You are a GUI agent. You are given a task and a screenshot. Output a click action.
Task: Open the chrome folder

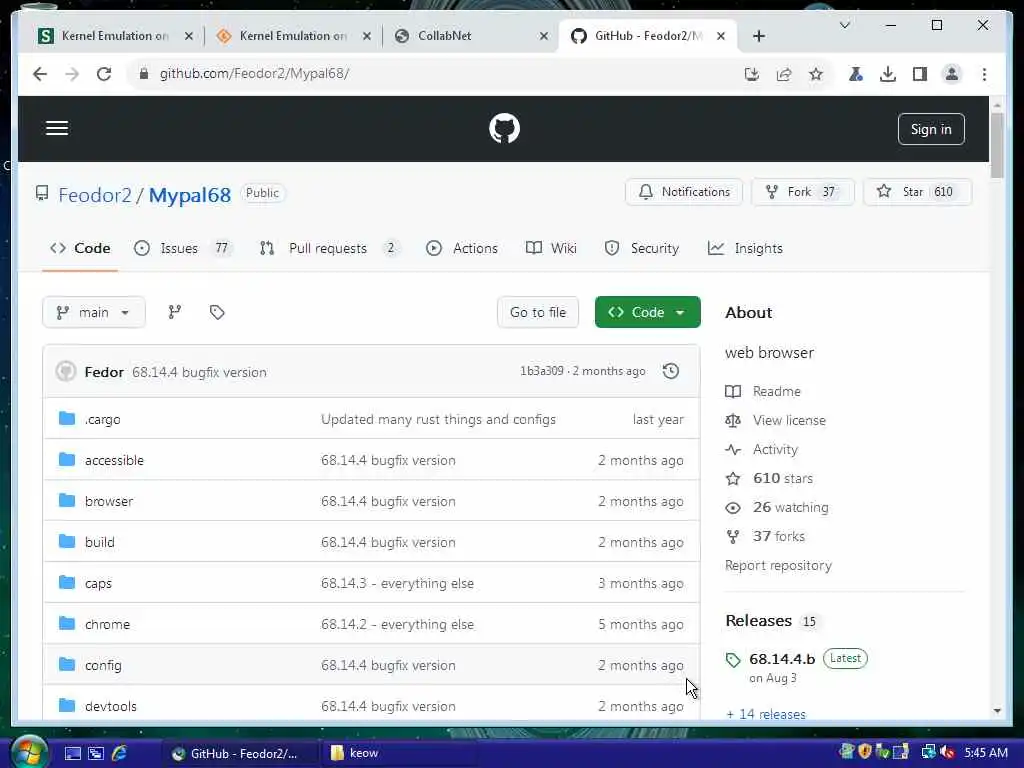[107, 624]
